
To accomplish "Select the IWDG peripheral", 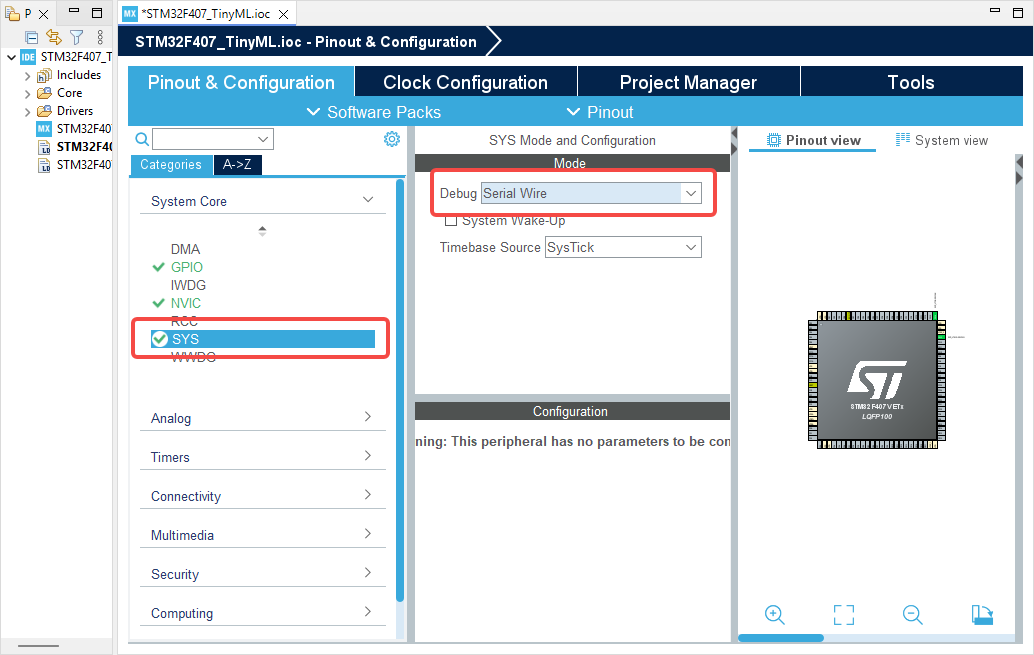I will [188, 285].
